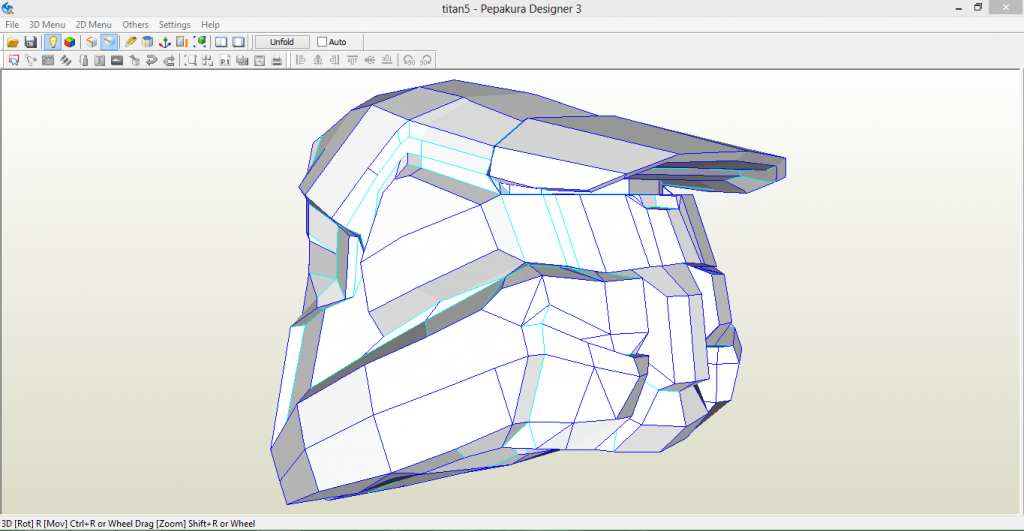Open the File menu
The height and width of the screenshot is (531, 1024).
(x=12, y=24)
